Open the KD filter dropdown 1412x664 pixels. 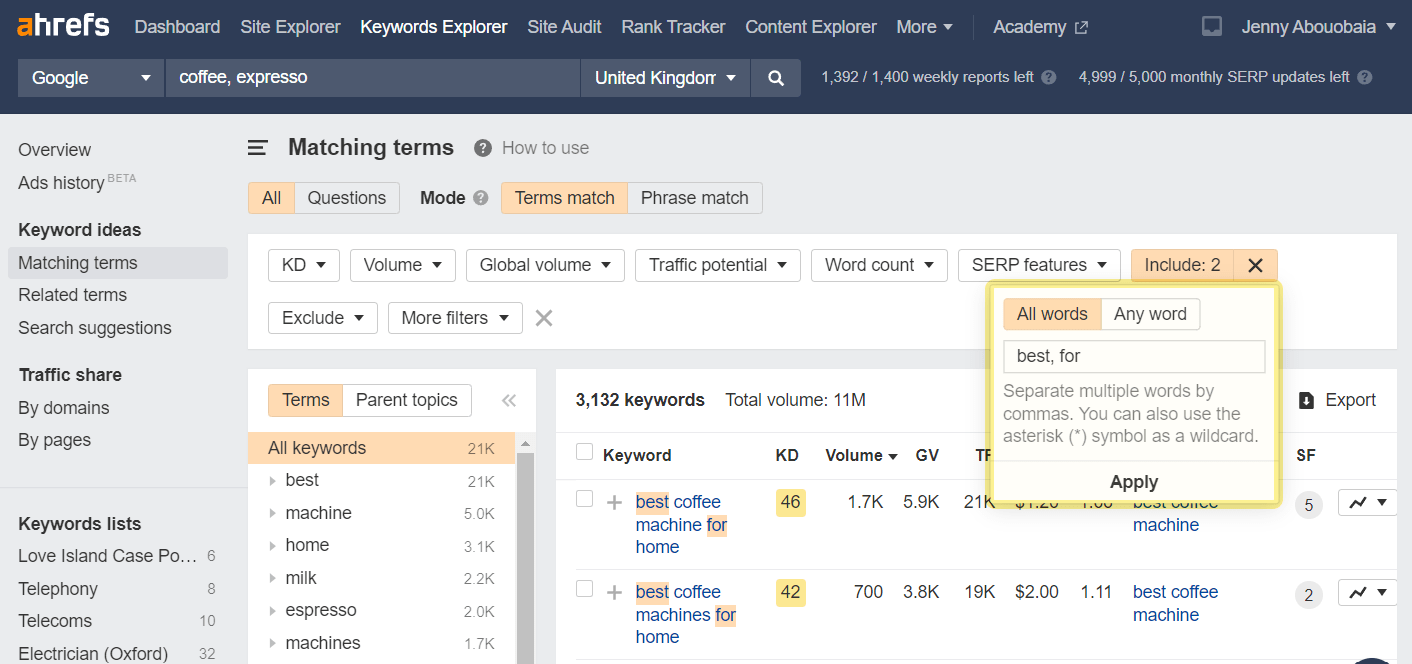pos(303,265)
